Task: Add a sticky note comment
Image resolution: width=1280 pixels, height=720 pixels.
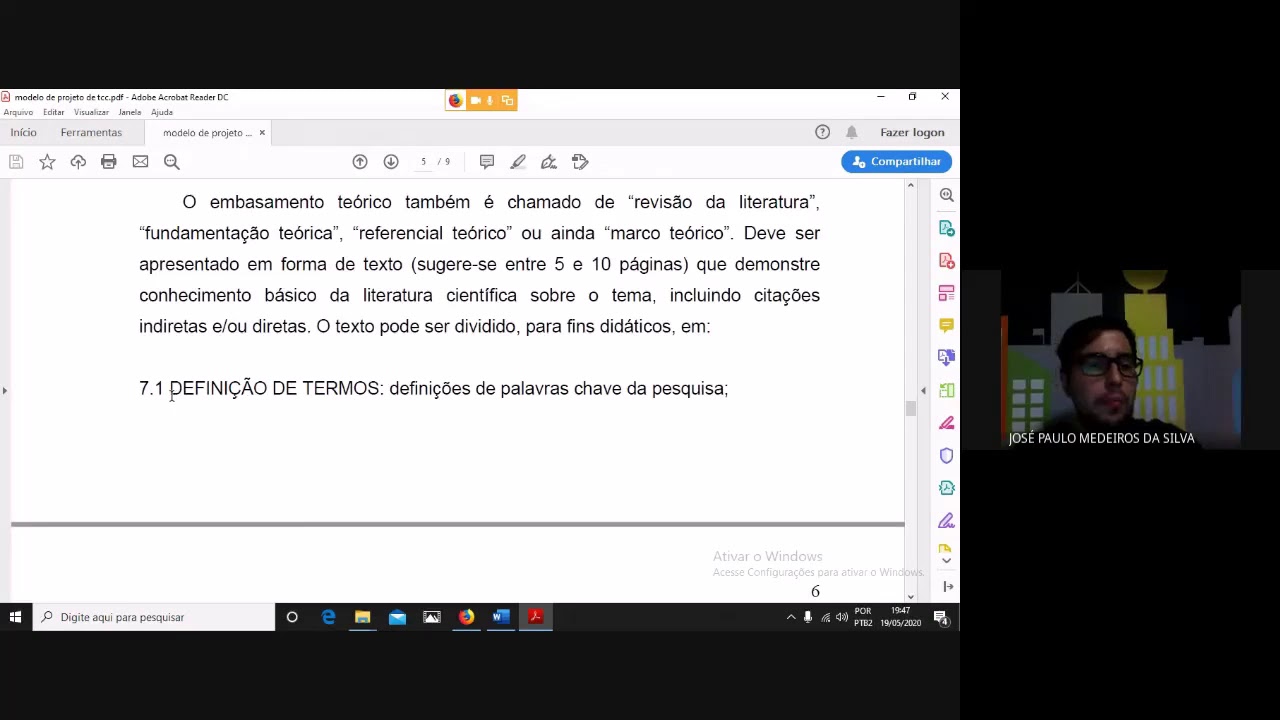Action: (487, 162)
